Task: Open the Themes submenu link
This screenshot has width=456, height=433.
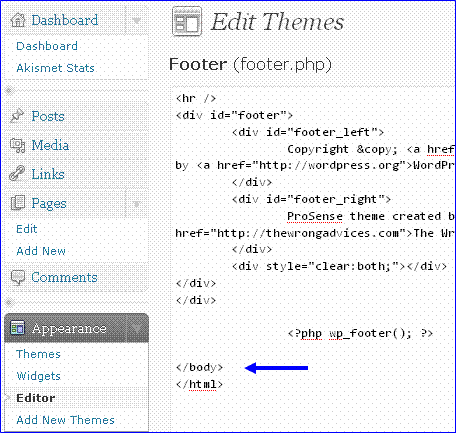Action: point(38,354)
